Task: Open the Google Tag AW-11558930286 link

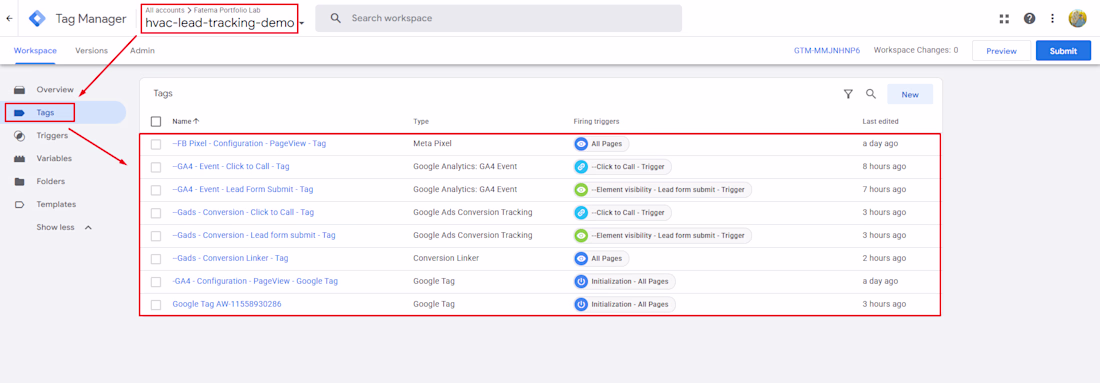Action: click(227, 304)
